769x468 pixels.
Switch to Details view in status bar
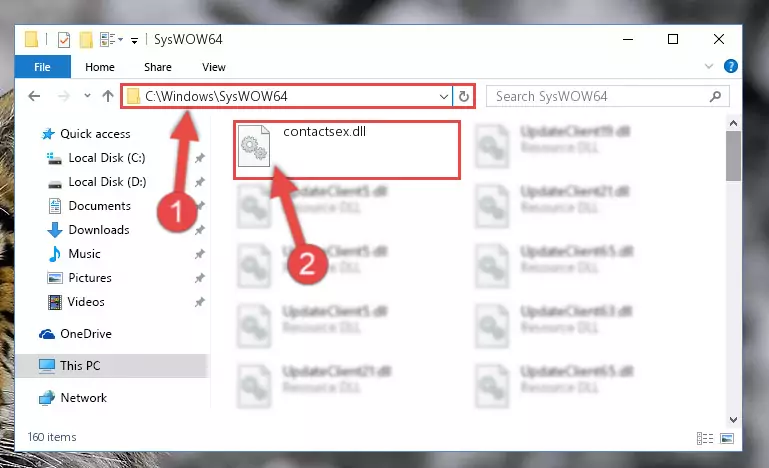705,438
